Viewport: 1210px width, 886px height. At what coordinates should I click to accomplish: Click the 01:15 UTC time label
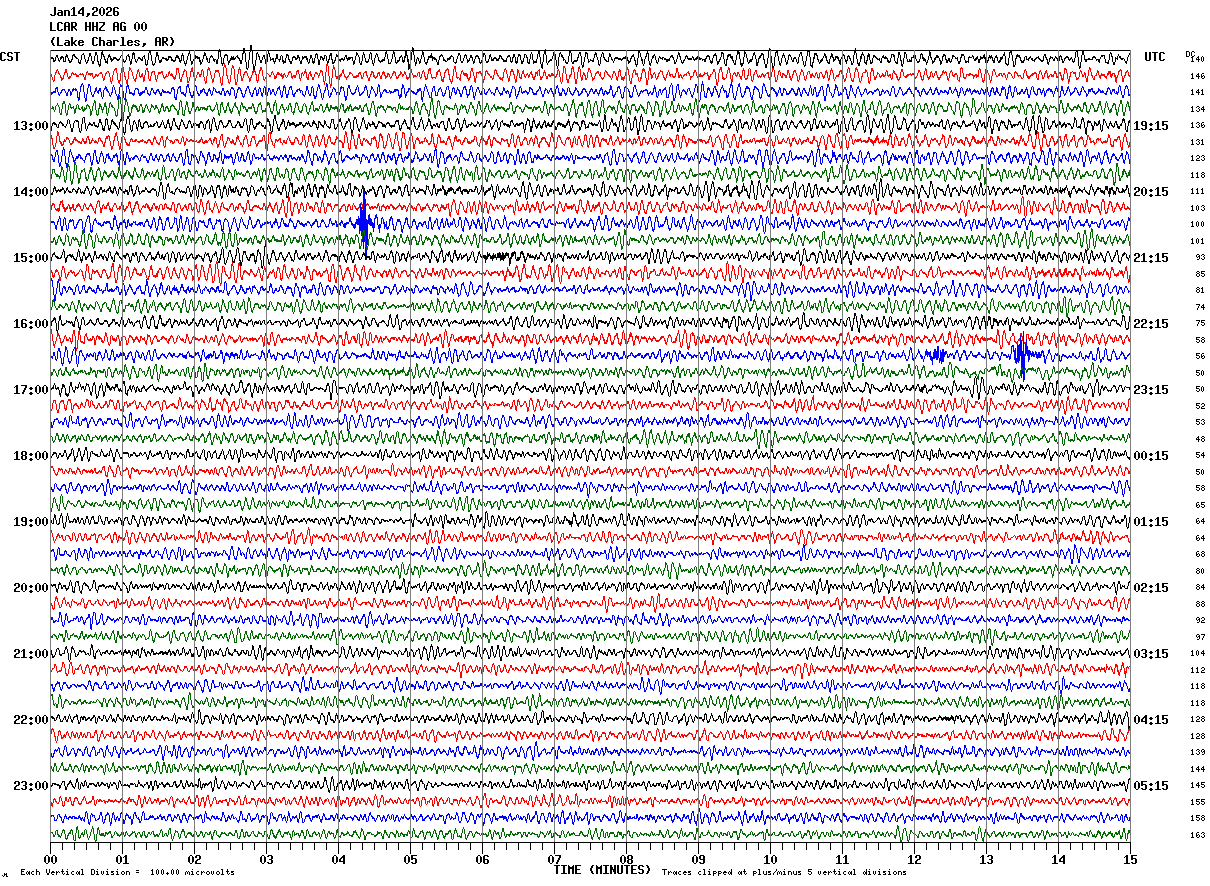pyautogui.click(x=1151, y=522)
